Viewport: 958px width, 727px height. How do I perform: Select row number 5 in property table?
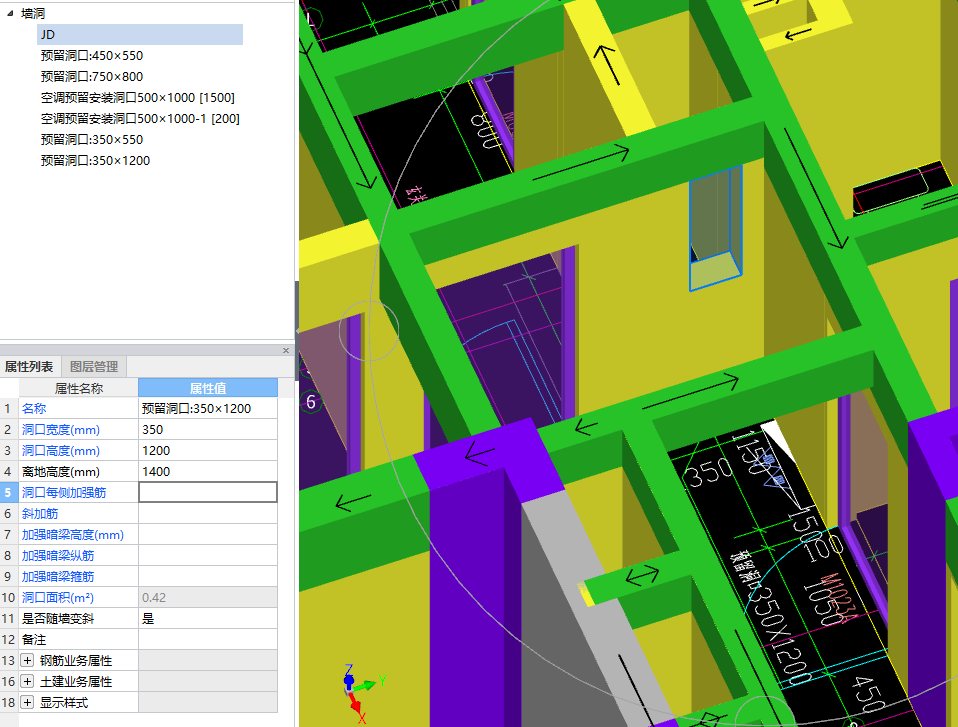[x=8, y=492]
